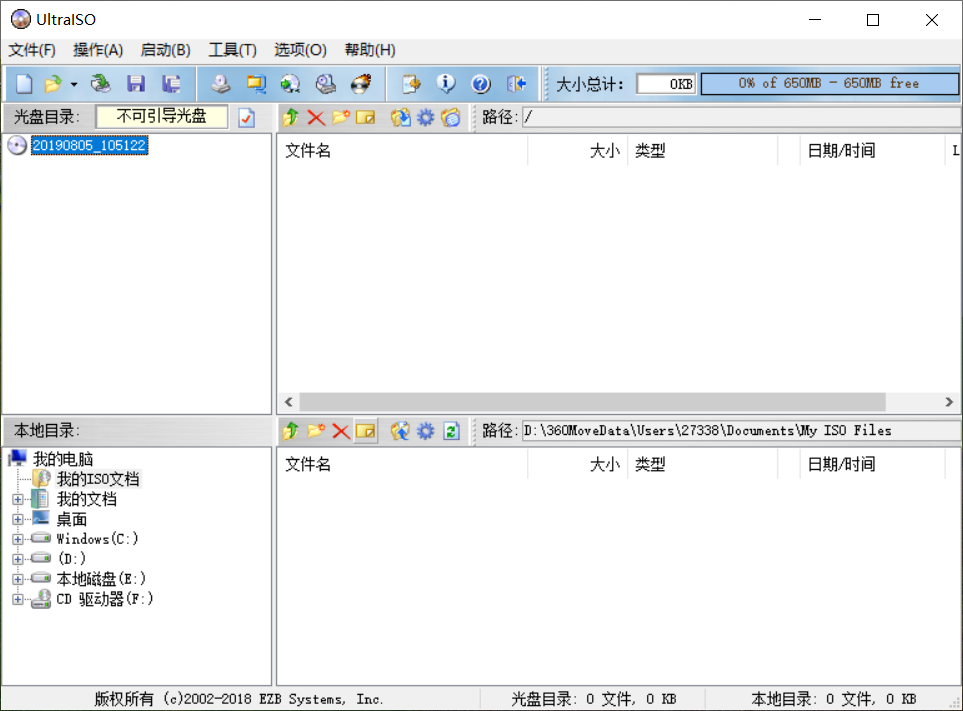This screenshot has width=963, height=711.
Task: Click the Save As multi-floppy icon
Action: 171,84
